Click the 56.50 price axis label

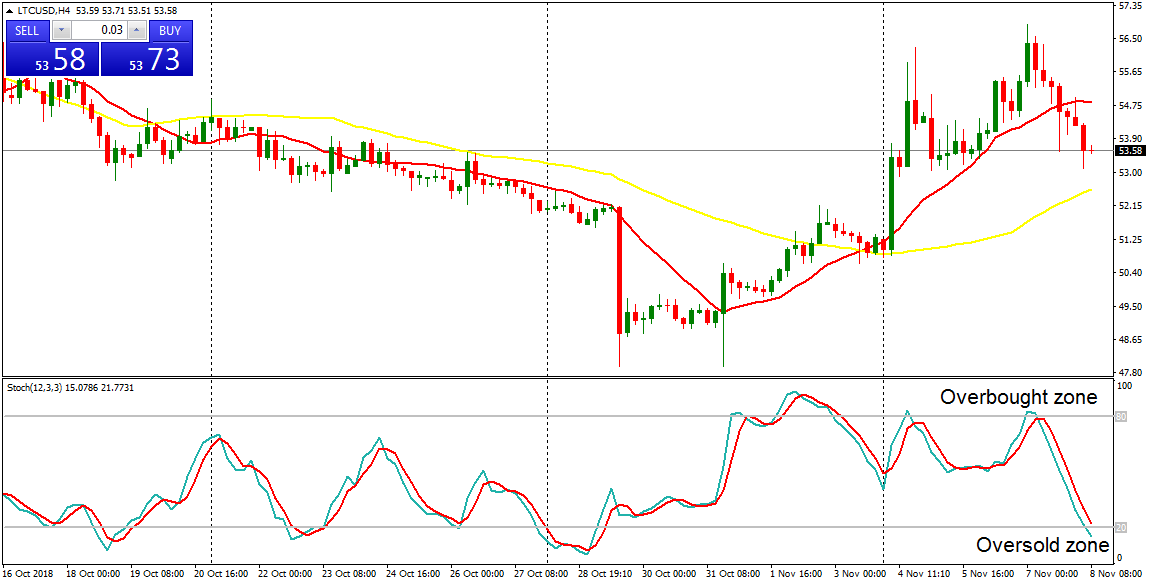pyautogui.click(x=1129, y=39)
